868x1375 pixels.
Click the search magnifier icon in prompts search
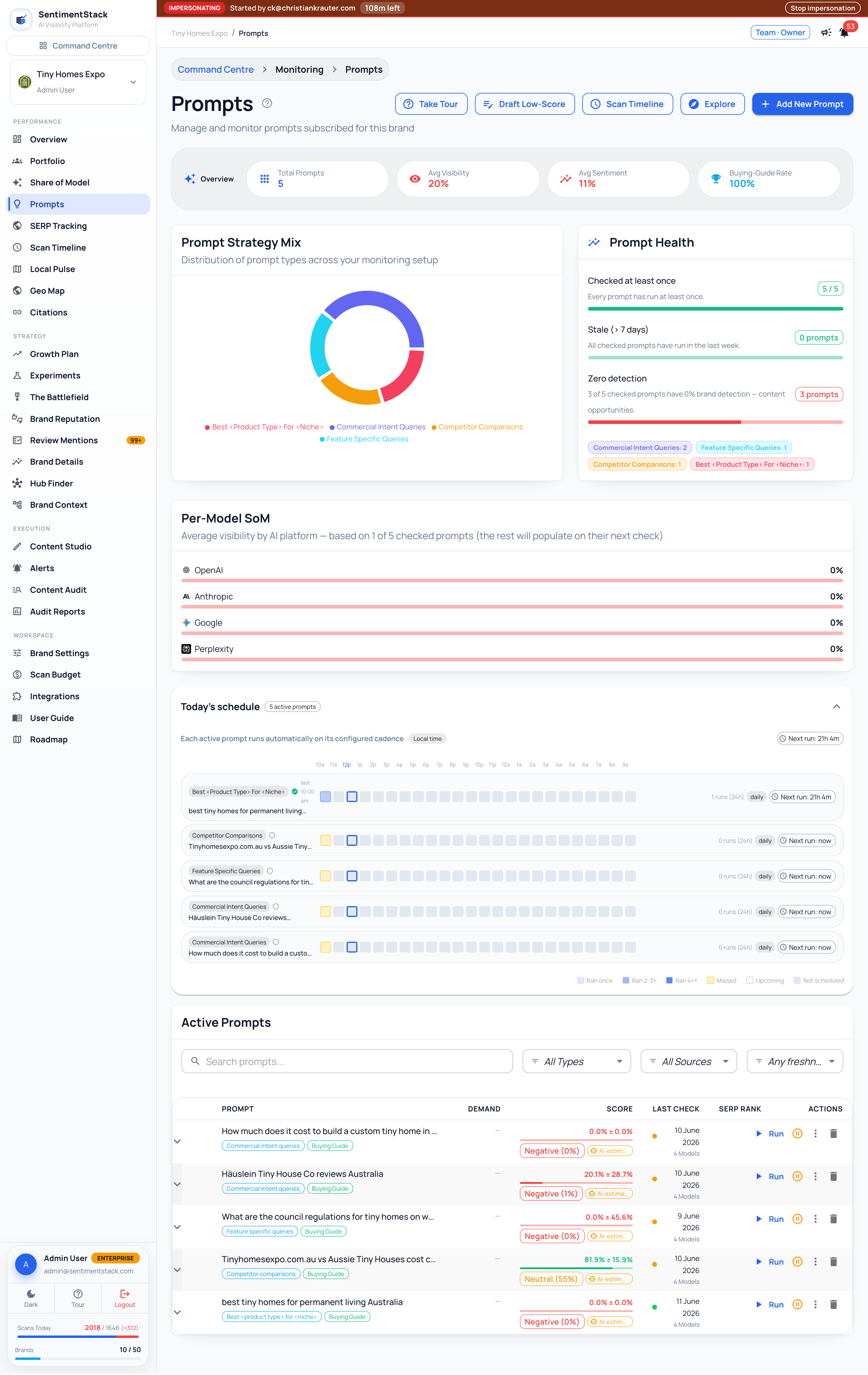[x=195, y=1061]
